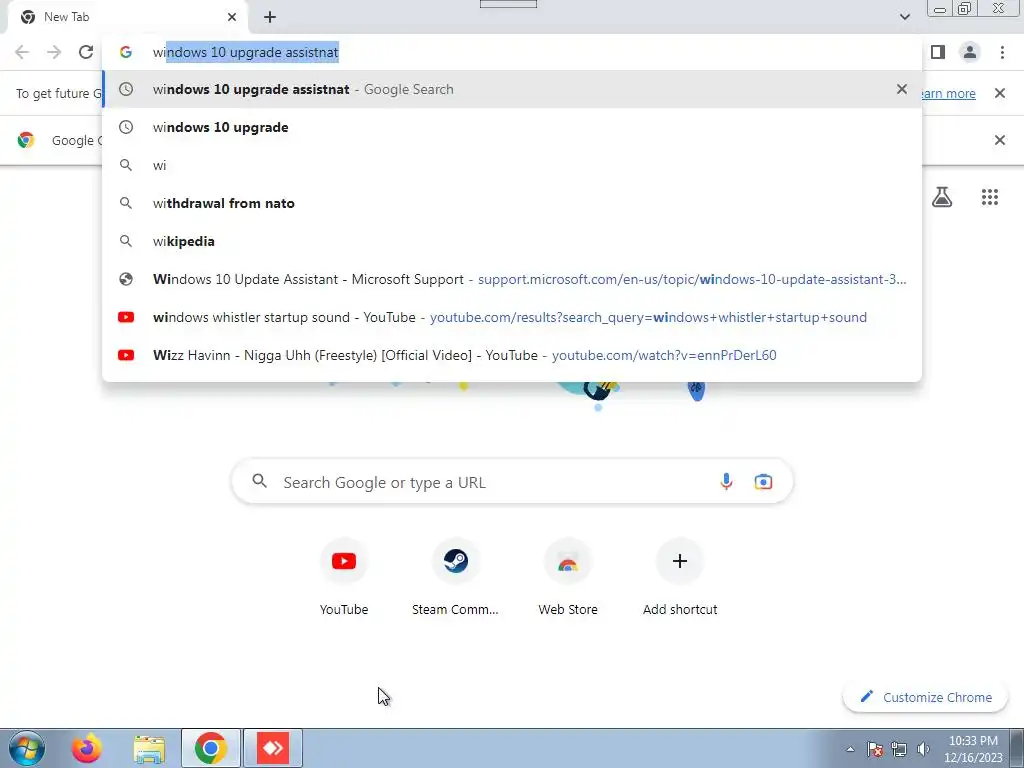This screenshot has height=768, width=1024.
Task: Open Windows Explorer from the taskbar
Action: tap(149, 748)
